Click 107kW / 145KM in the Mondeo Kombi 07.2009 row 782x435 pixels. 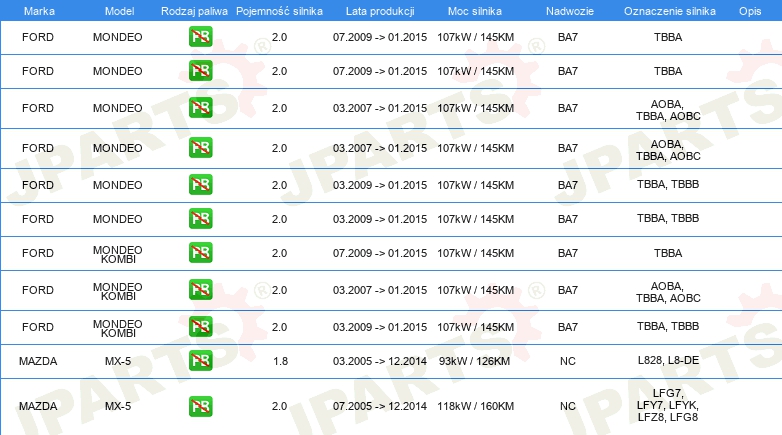click(x=475, y=253)
